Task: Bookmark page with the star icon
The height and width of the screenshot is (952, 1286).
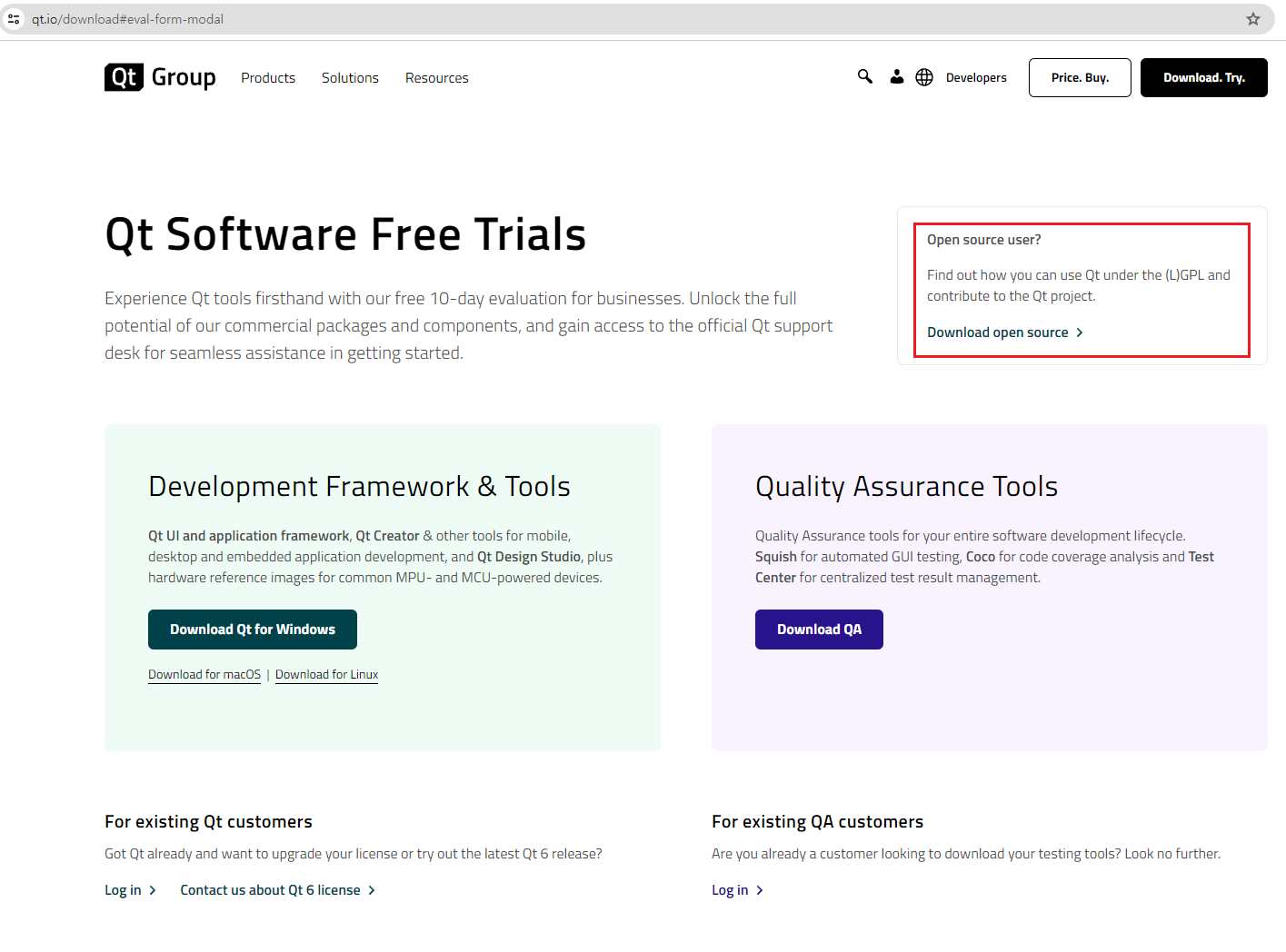Action: pos(1253,19)
